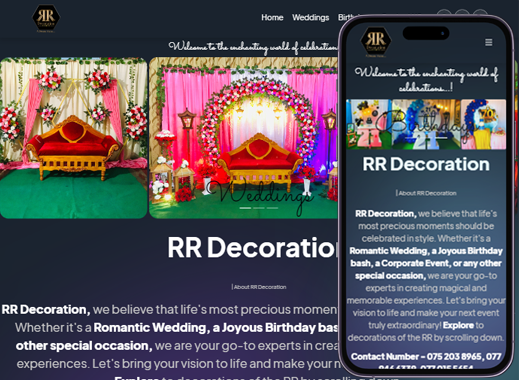Tap the right yellow dress birthday photo on phone
The height and width of the screenshot is (380, 519).
click(483, 124)
